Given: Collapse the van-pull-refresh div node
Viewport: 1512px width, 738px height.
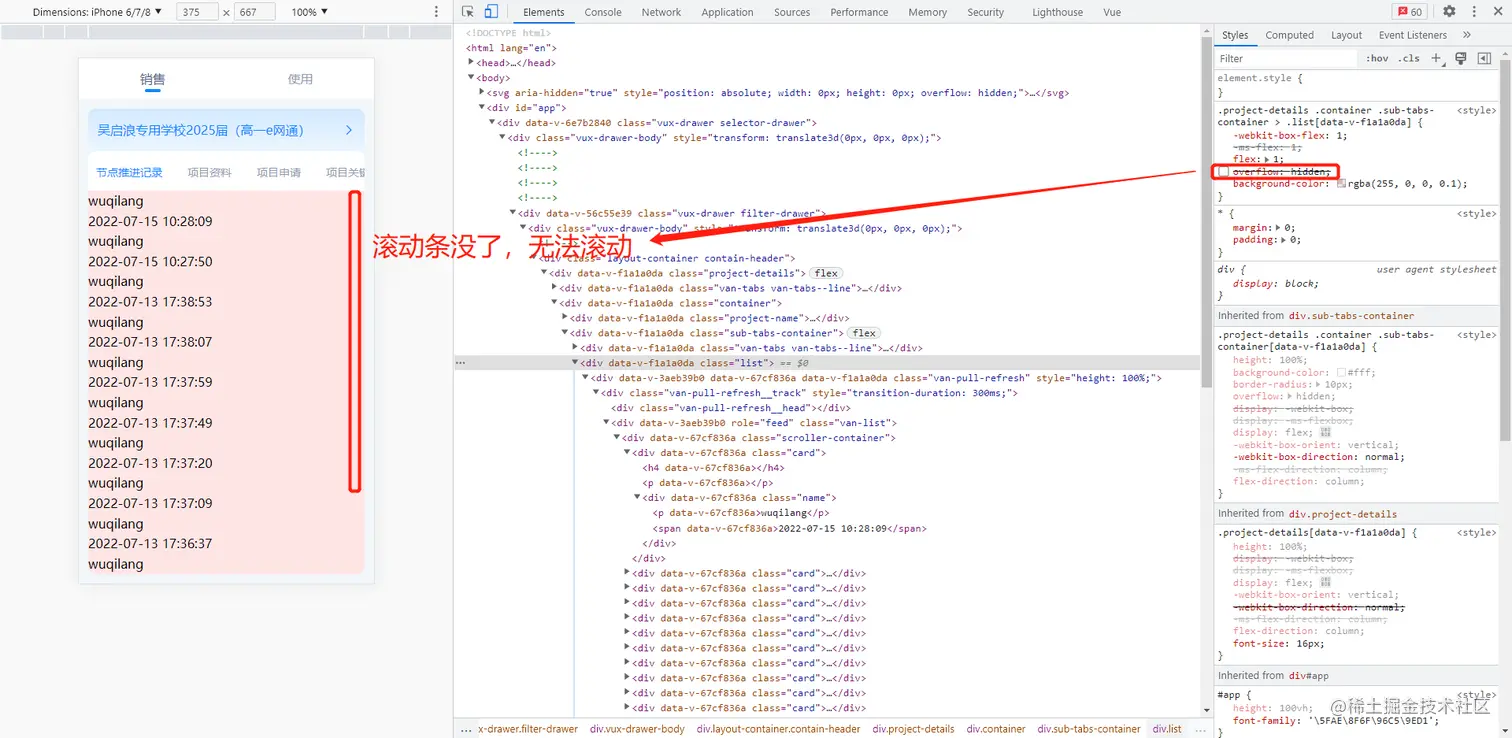Looking at the screenshot, I should [x=585, y=378].
